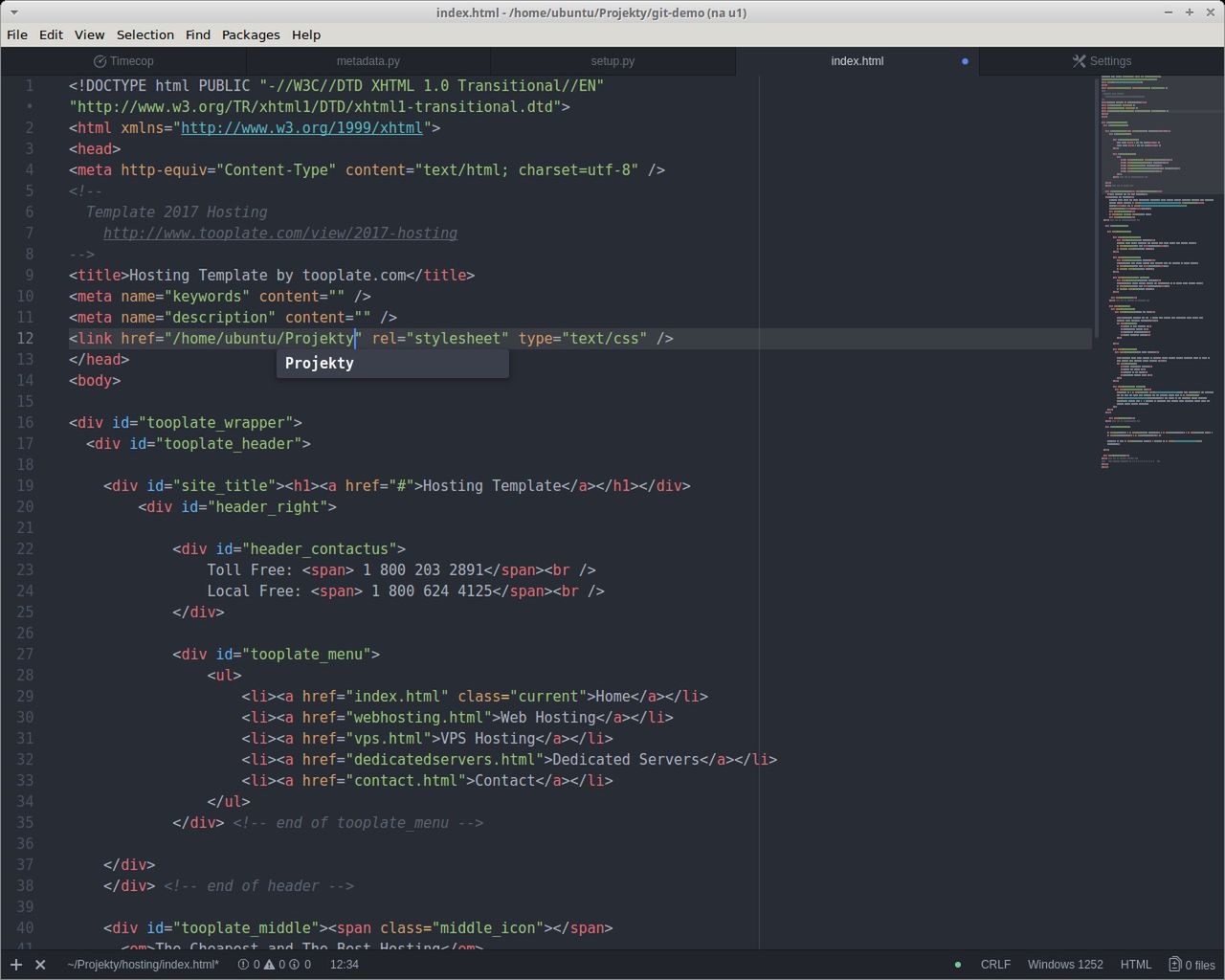The height and width of the screenshot is (980, 1225).
Task: Open the git changed files icon
Action: click(1174, 965)
